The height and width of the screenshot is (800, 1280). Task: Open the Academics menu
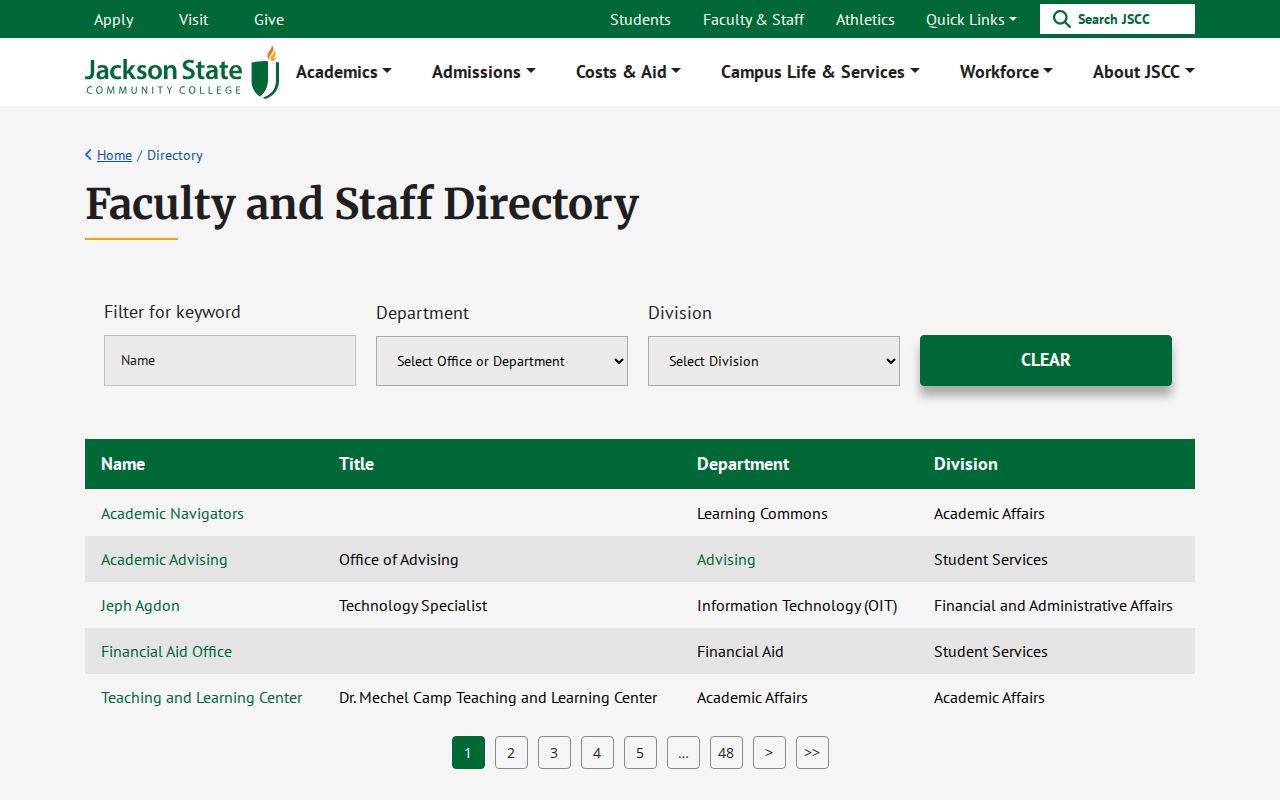coord(343,72)
